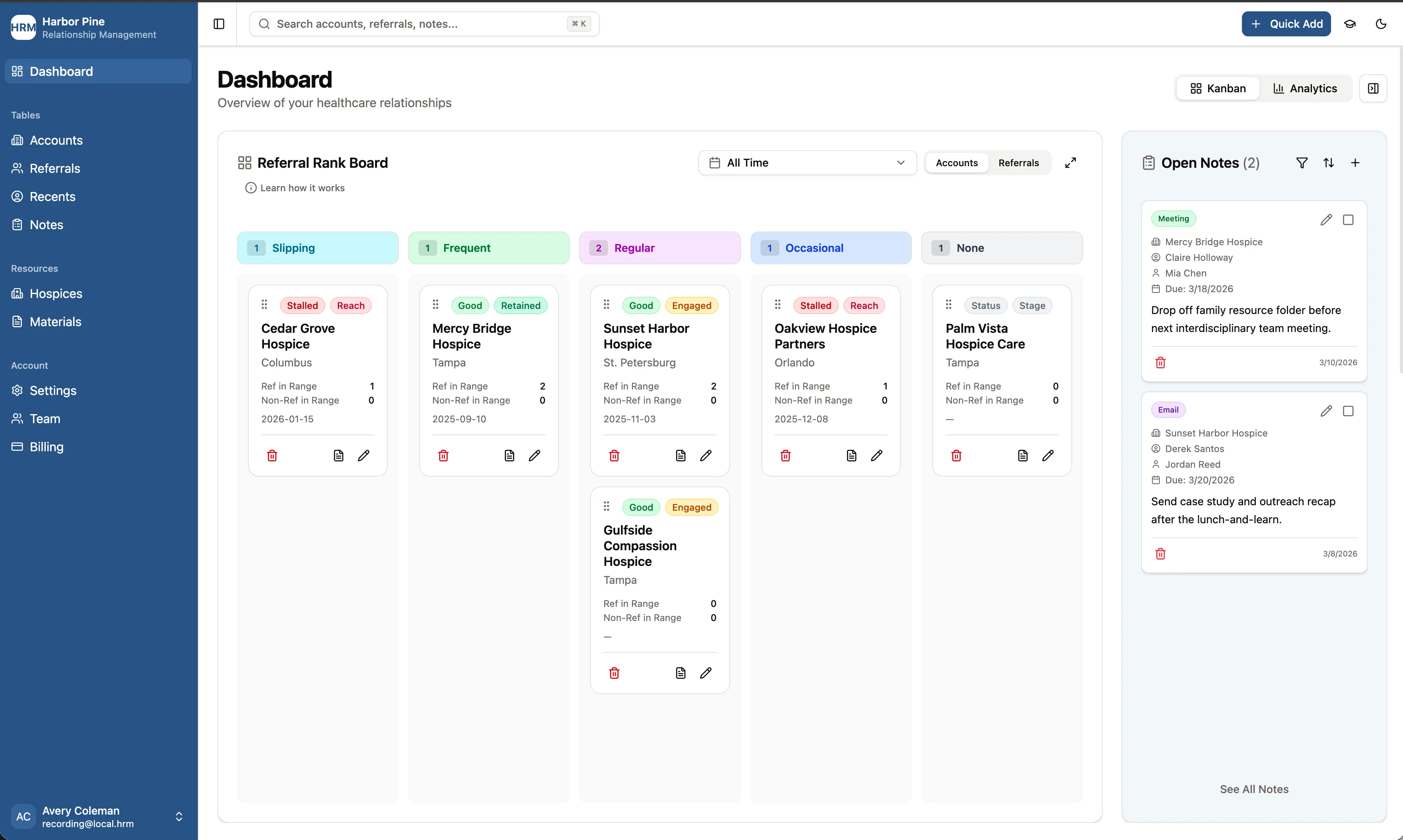1403x840 pixels.
Task: Delete Sunset Harbor Hospice using the trash icon
Action: coord(614,455)
